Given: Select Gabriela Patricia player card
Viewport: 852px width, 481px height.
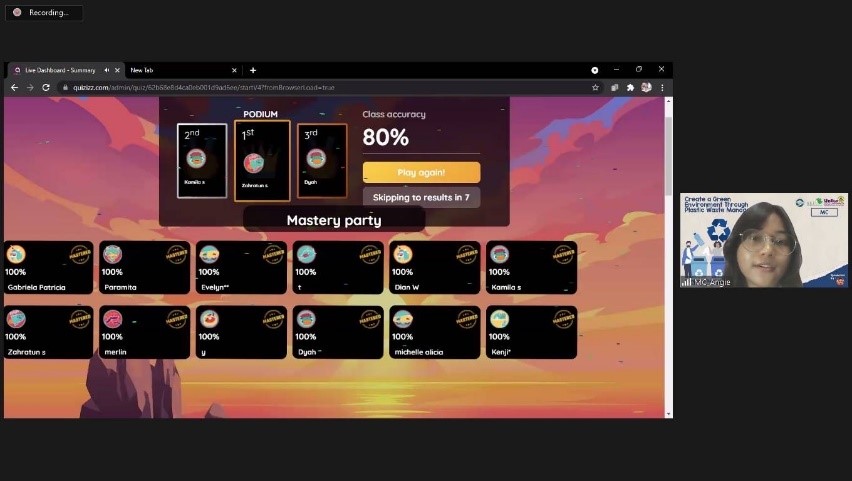Looking at the screenshot, I should pyautogui.click(x=48, y=267).
